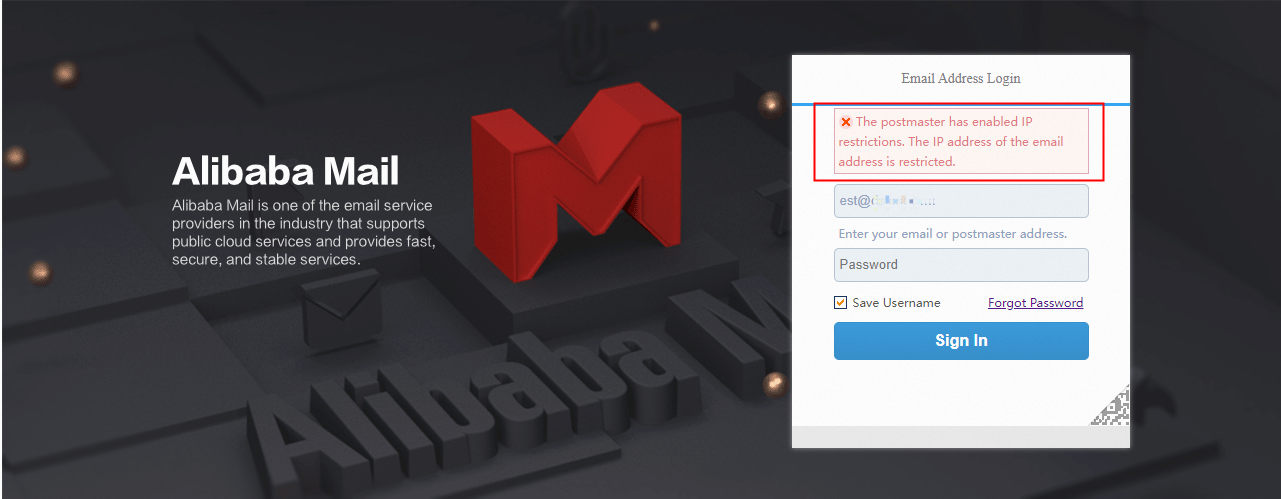This screenshot has width=1281, height=499.
Task: Uncheck the Save Username checkbox
Action: 841,303
